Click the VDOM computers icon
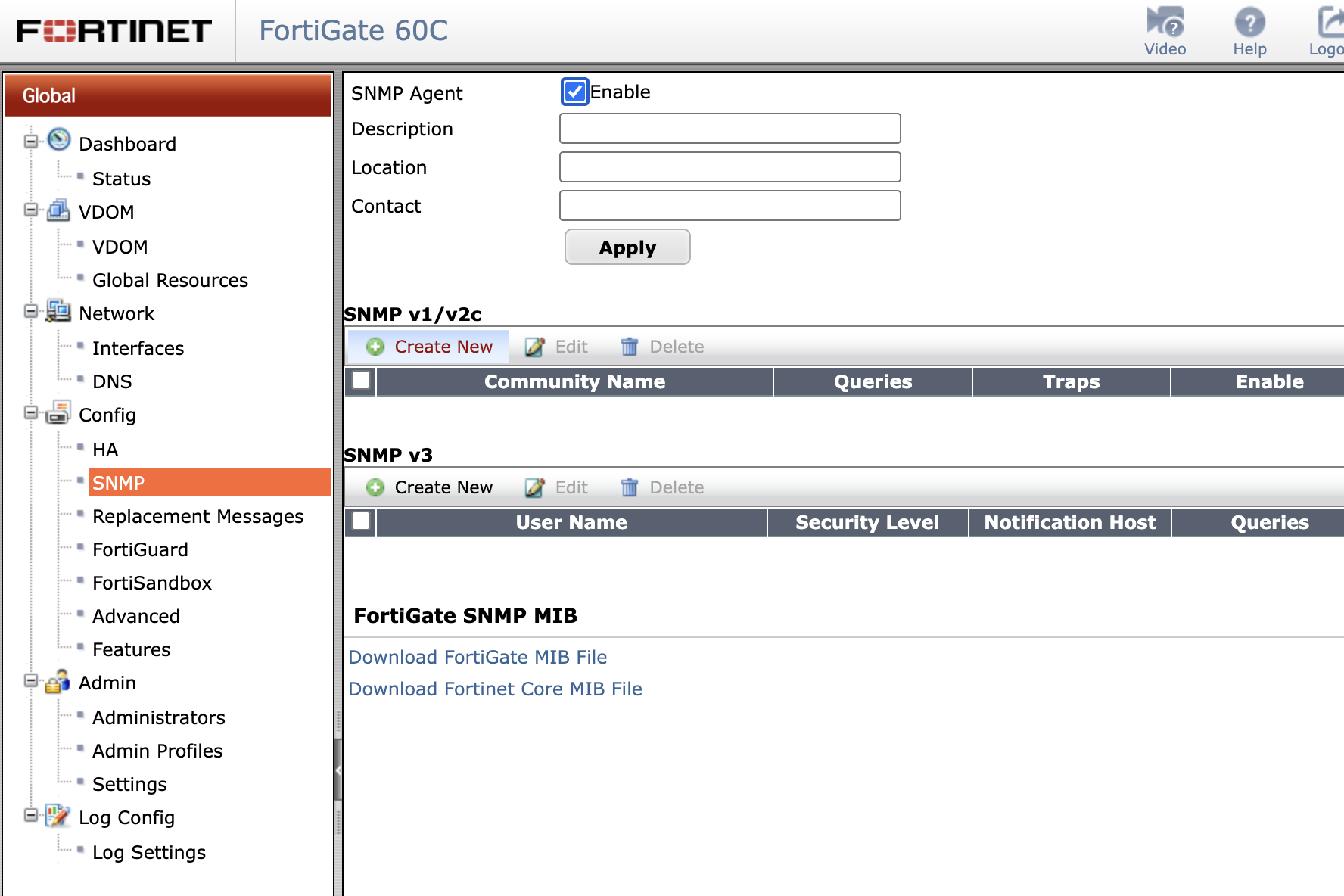 tap(58, 210)
